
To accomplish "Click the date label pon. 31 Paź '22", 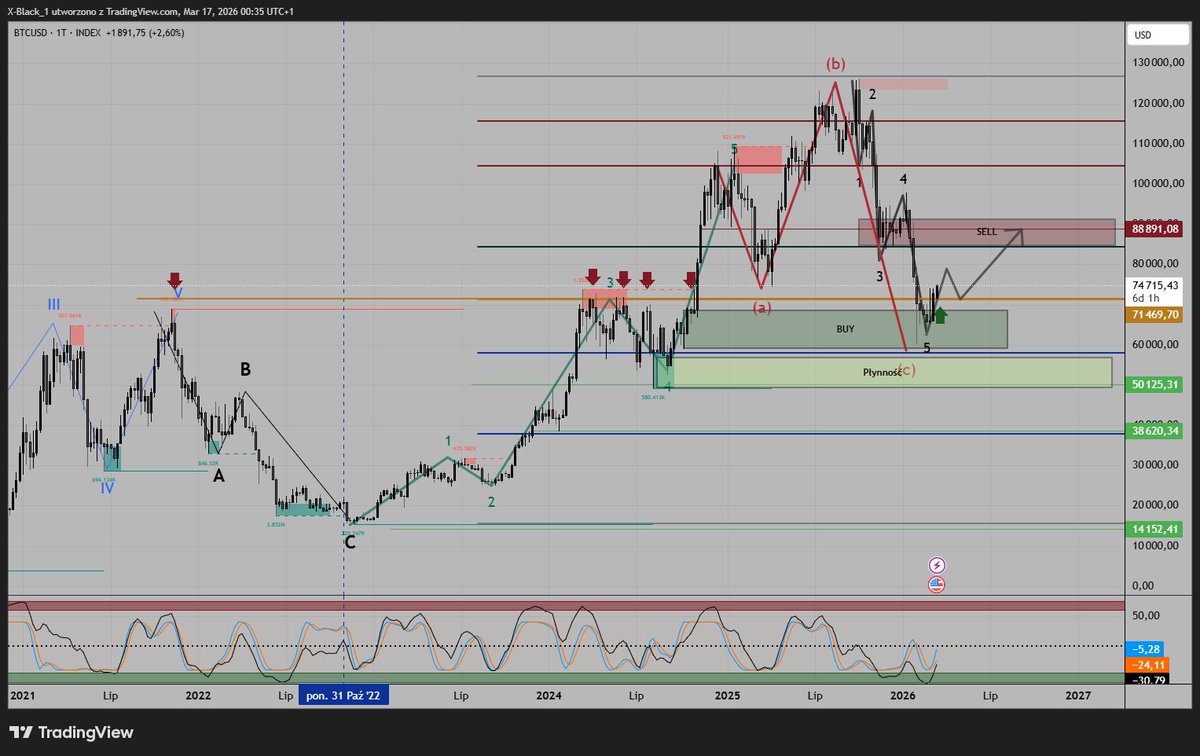I will tap(343, 696).
